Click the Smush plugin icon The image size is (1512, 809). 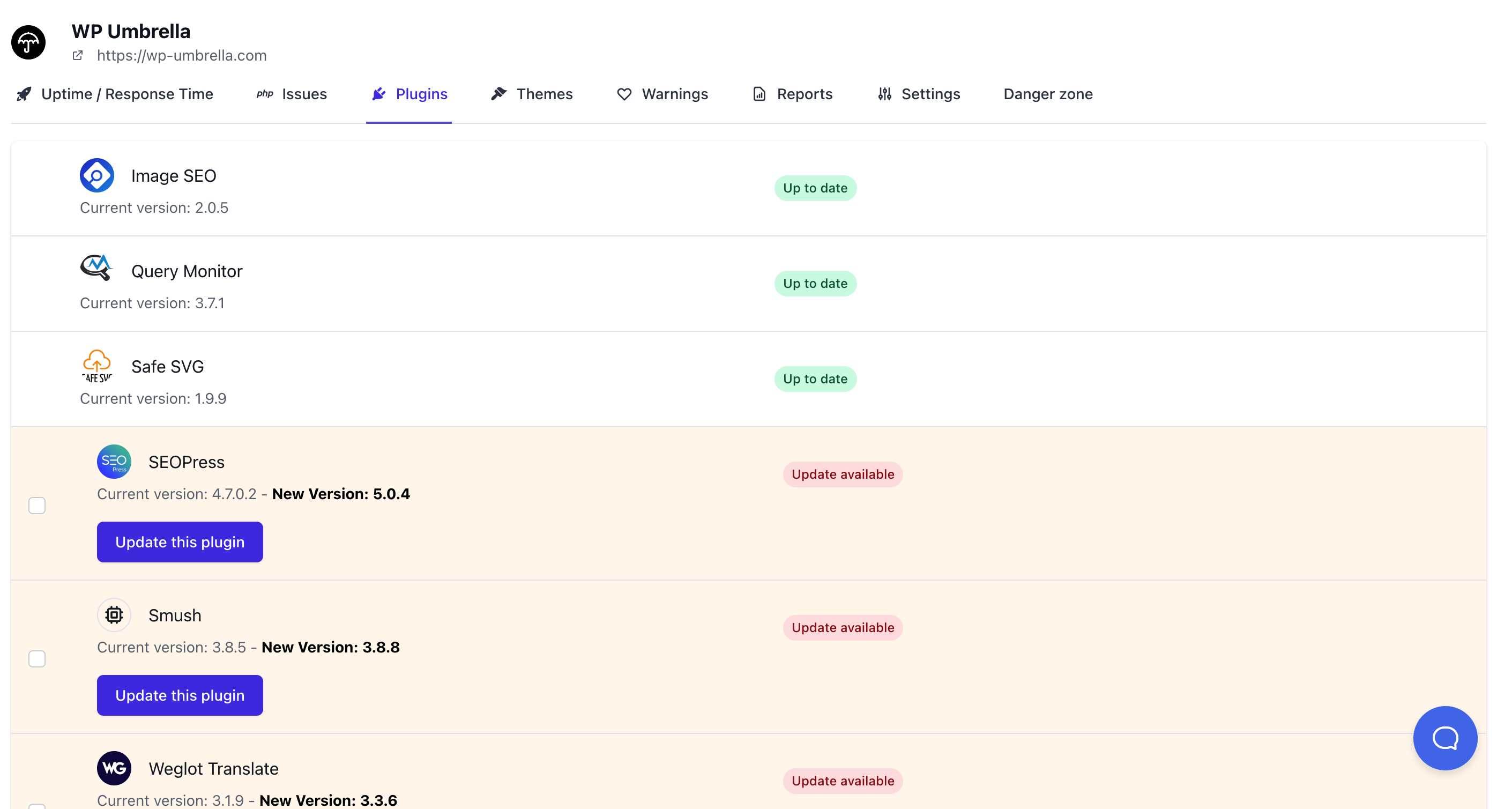[x=114, y=615]
